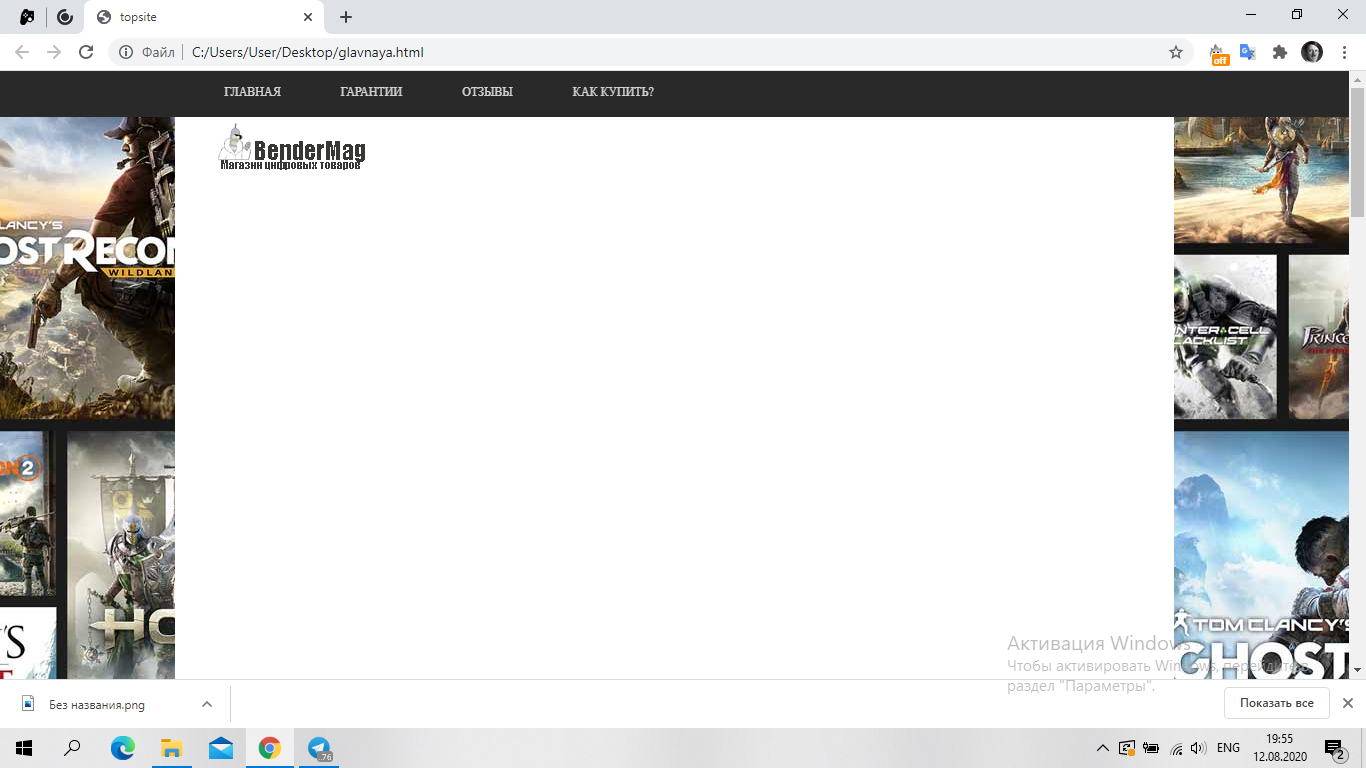
Task: Launch Microsoft Edge from taskbar
Action: coord(123,748)
